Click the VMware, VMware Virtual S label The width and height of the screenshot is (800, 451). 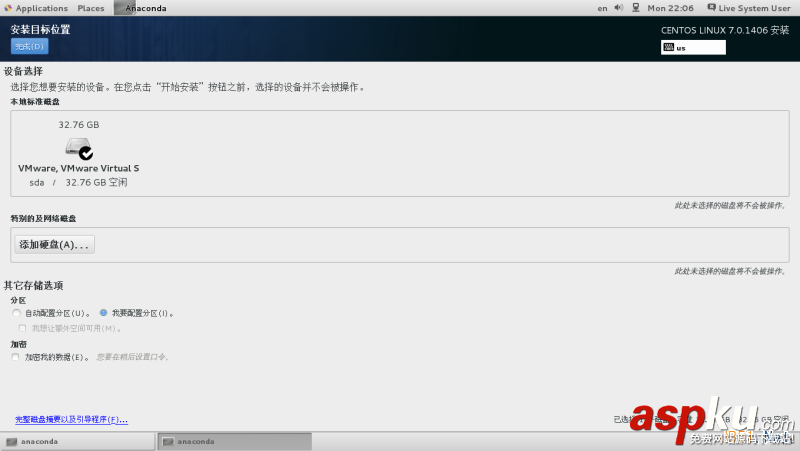(79, 168)
